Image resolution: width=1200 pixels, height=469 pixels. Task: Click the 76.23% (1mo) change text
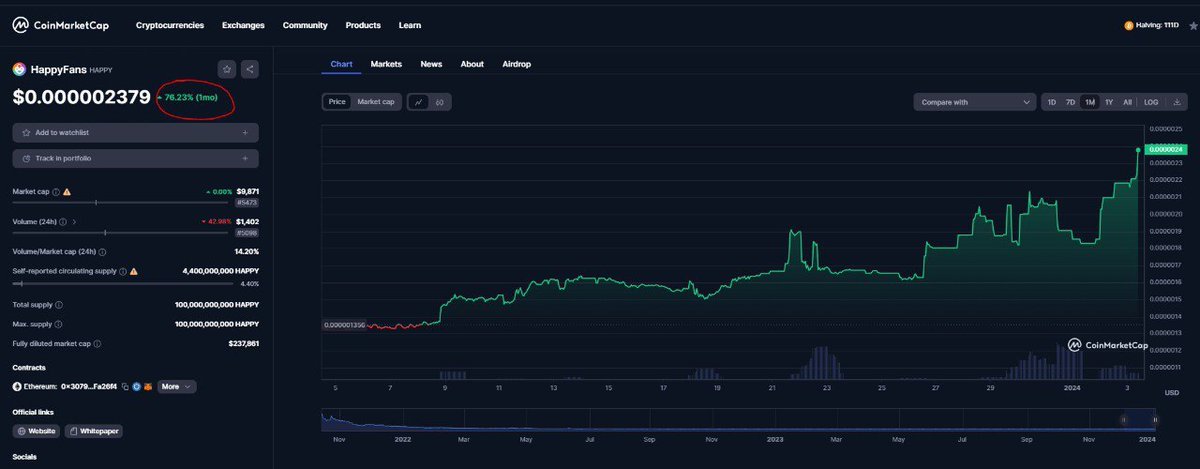tap(191, 98)
